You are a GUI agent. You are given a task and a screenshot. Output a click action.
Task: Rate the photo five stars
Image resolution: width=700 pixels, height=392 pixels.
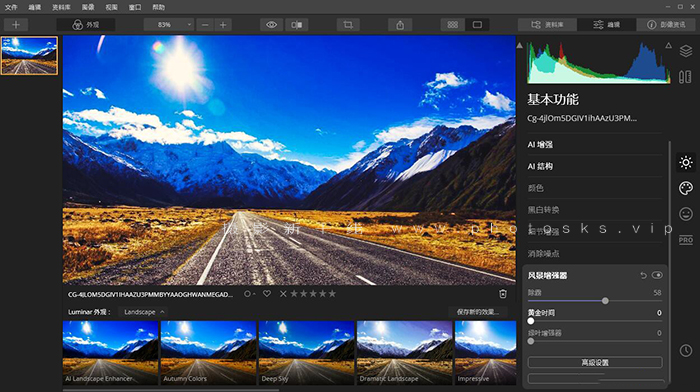[332, 294]
